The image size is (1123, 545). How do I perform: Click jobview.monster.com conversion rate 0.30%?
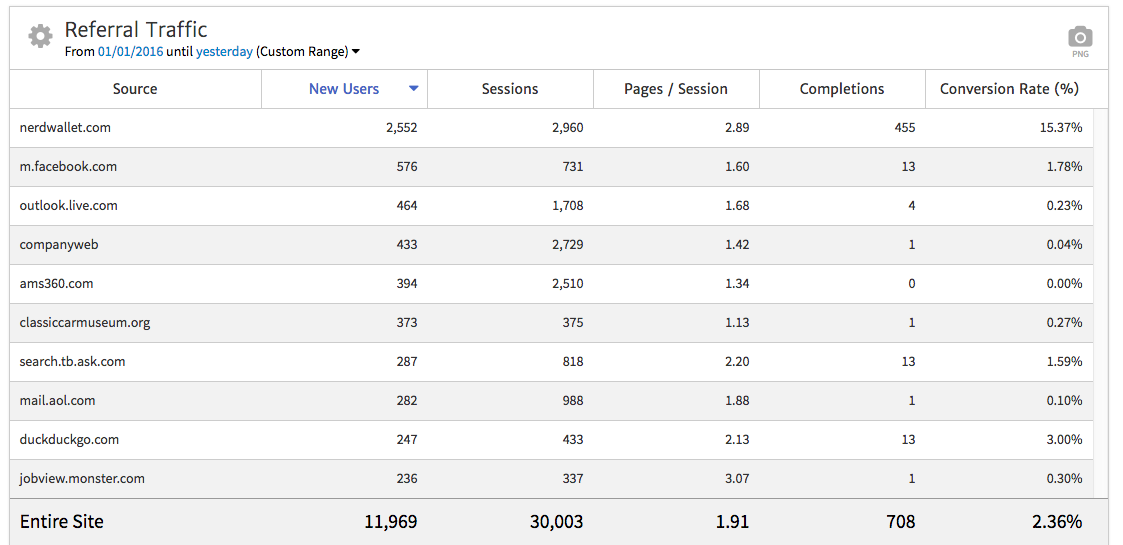click(1066, 478)
